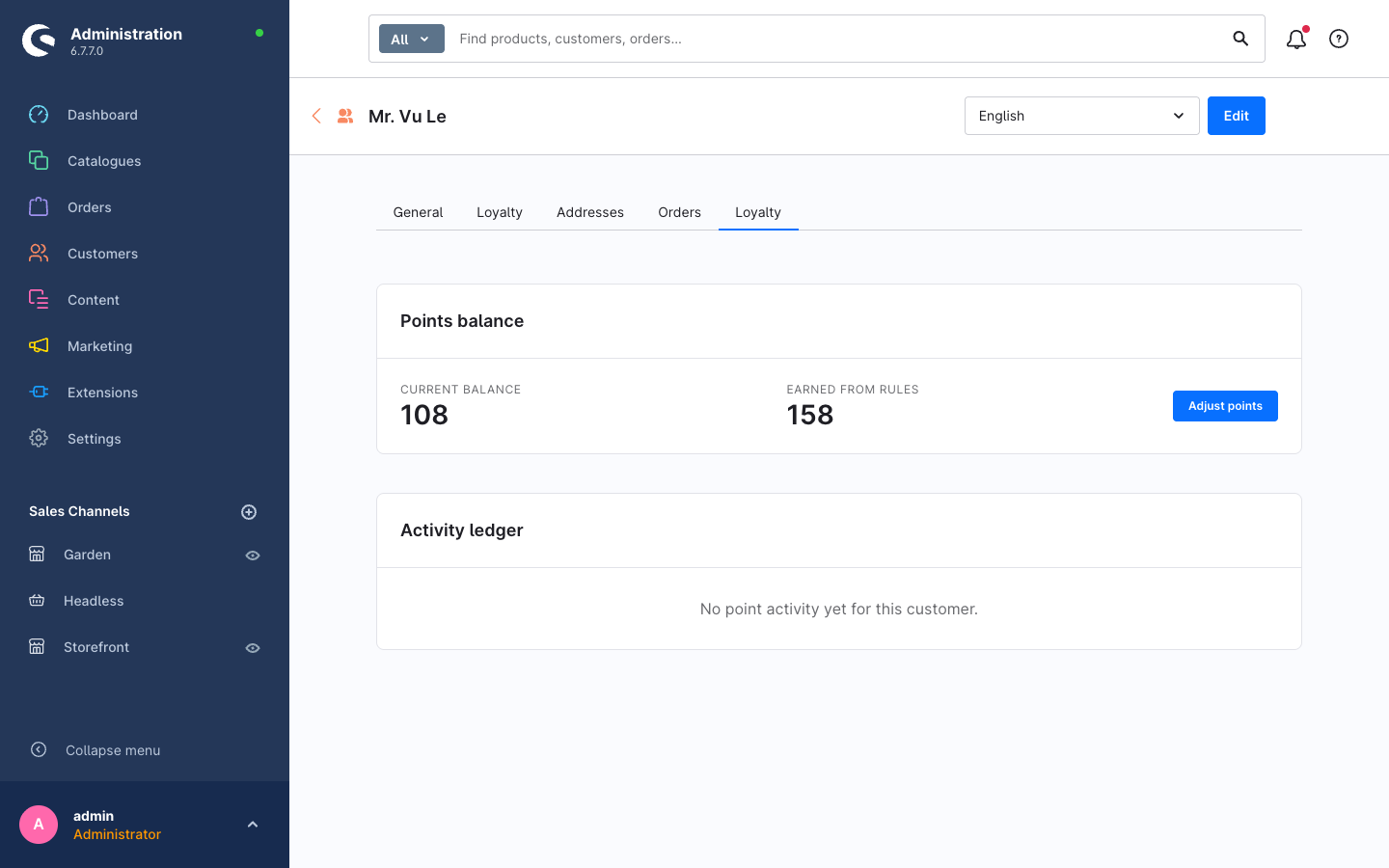Open the English language dropdown
Screen dimensions: 1389x868
(1082, 116)
